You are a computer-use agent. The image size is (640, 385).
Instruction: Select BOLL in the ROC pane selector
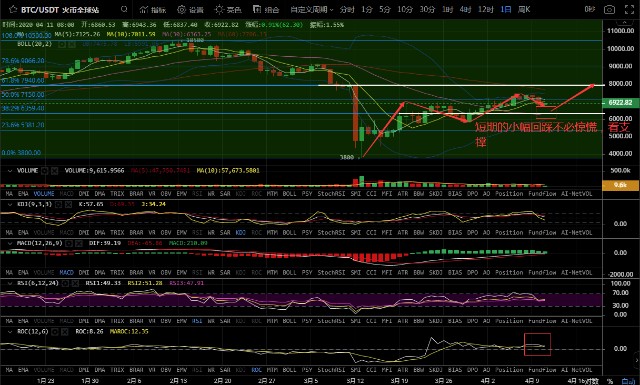289,370
